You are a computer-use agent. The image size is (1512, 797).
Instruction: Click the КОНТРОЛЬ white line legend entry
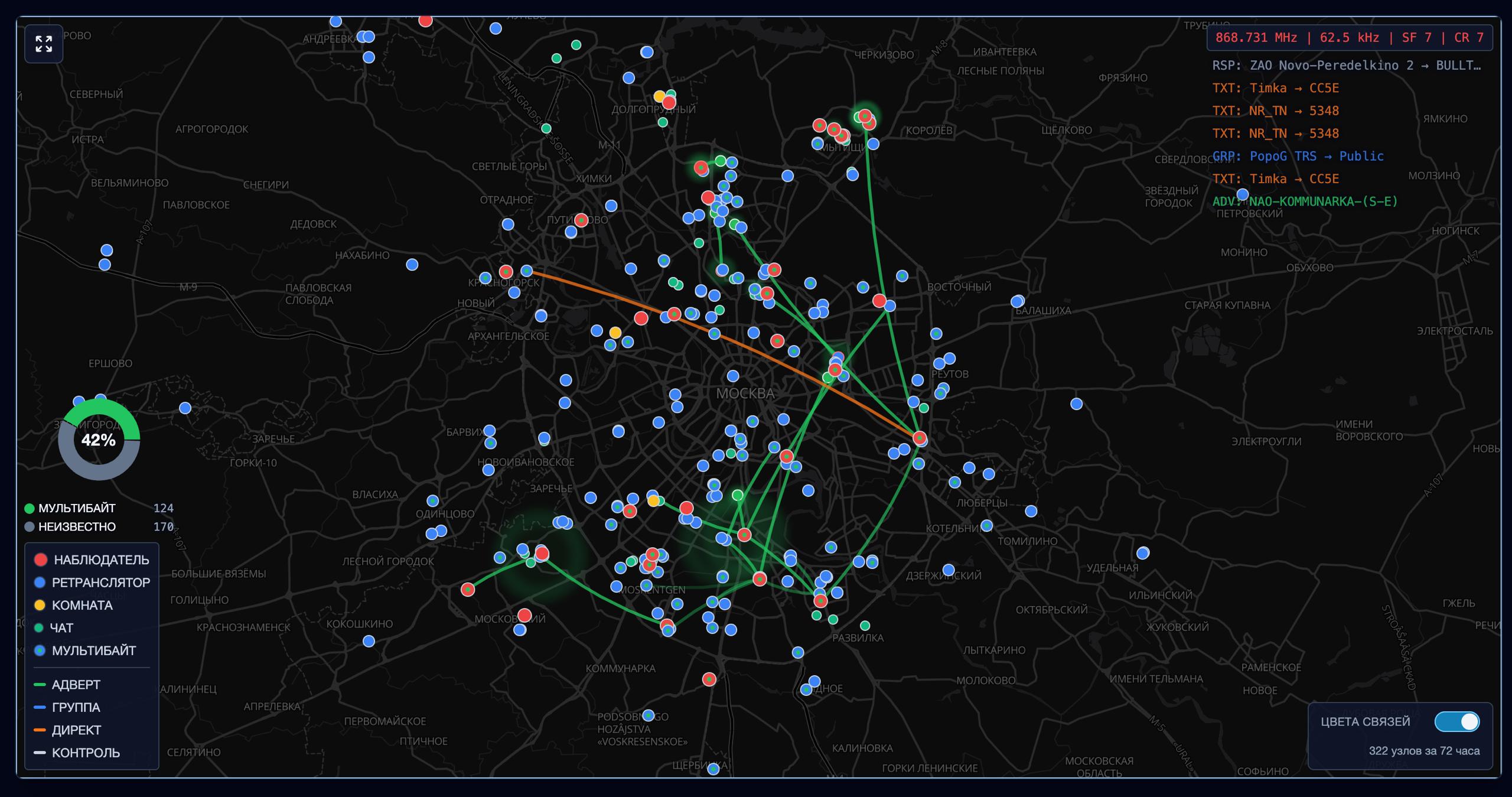point(77,753)
